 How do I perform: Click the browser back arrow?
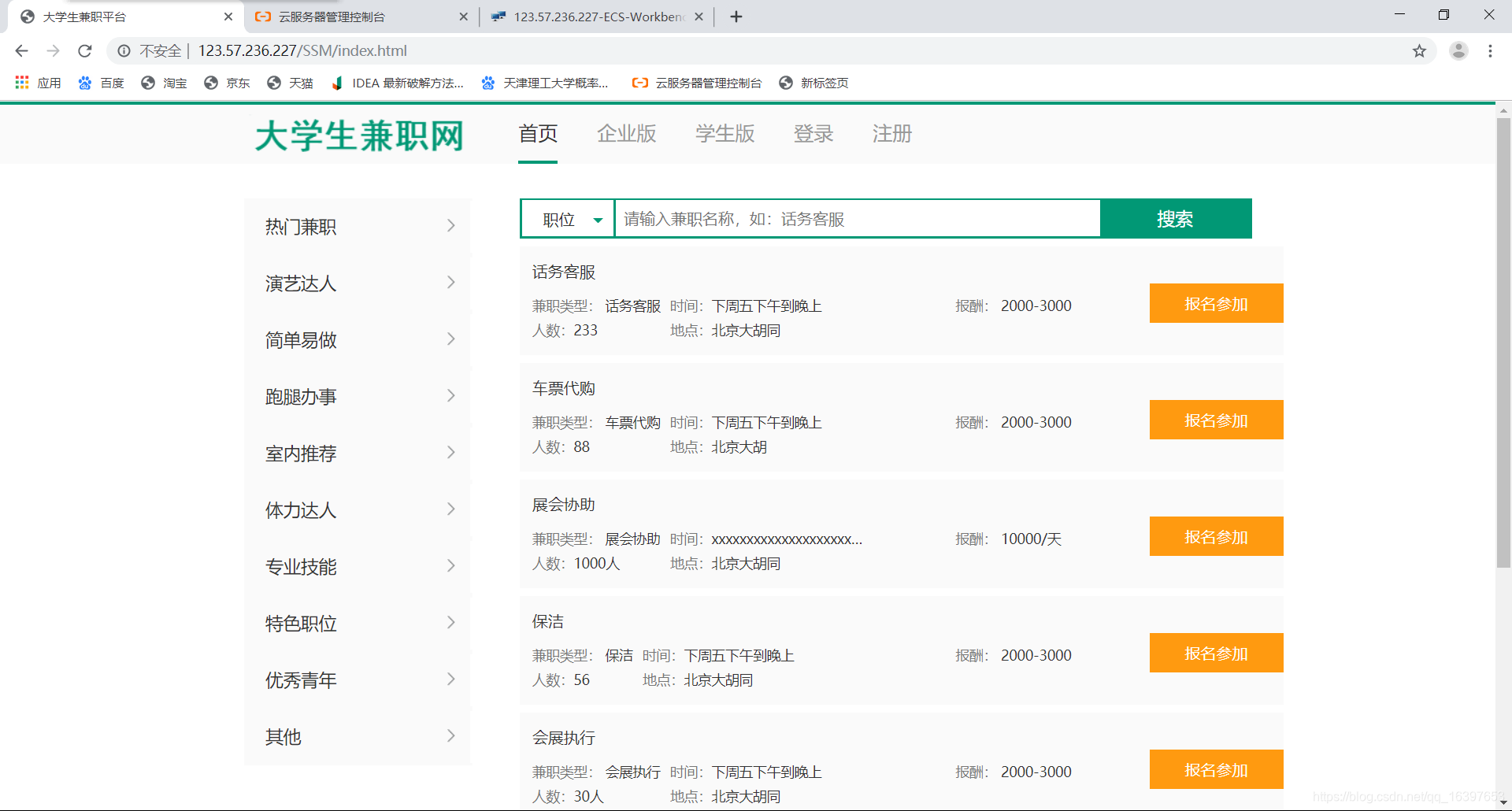(21, 51)
